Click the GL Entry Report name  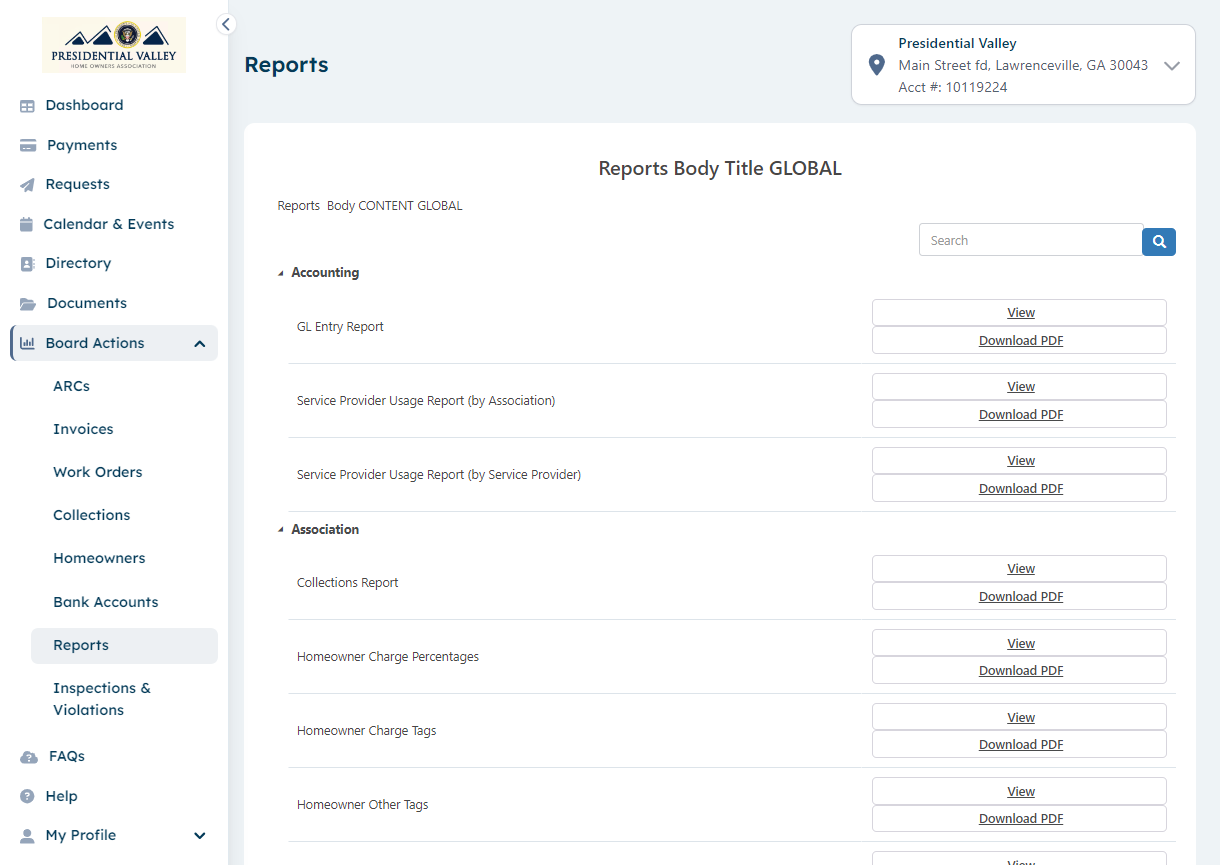click(x=340, y=327)
